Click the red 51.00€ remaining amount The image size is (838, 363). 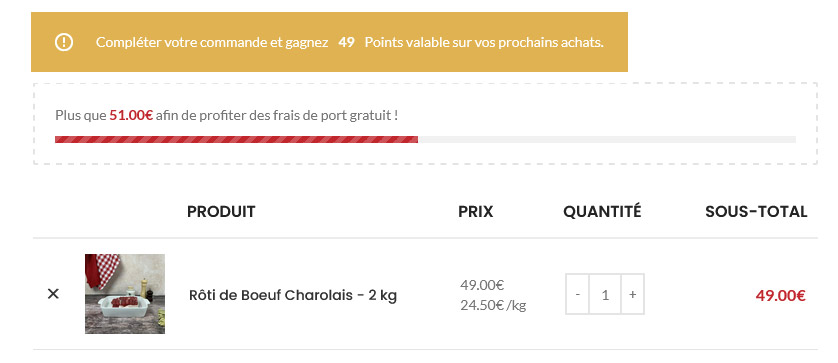pos(131,115)
